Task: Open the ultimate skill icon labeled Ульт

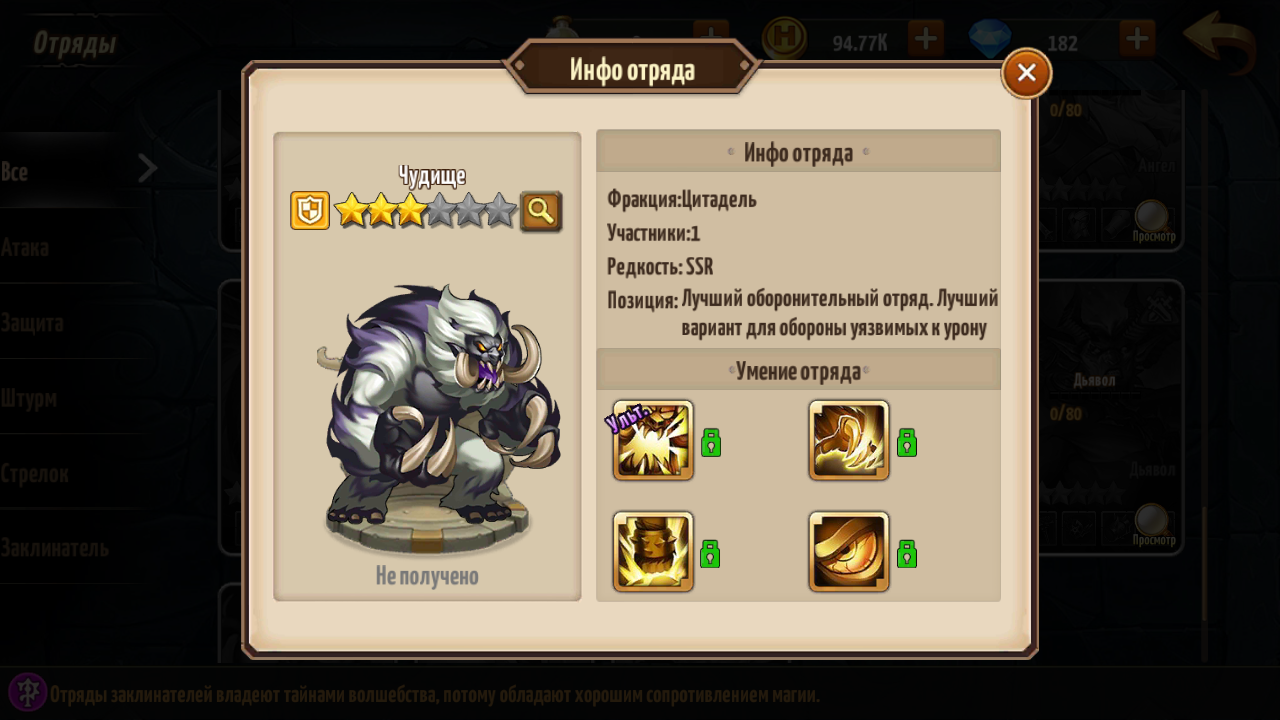Action: pyautogui.click(x=653, y=441)
